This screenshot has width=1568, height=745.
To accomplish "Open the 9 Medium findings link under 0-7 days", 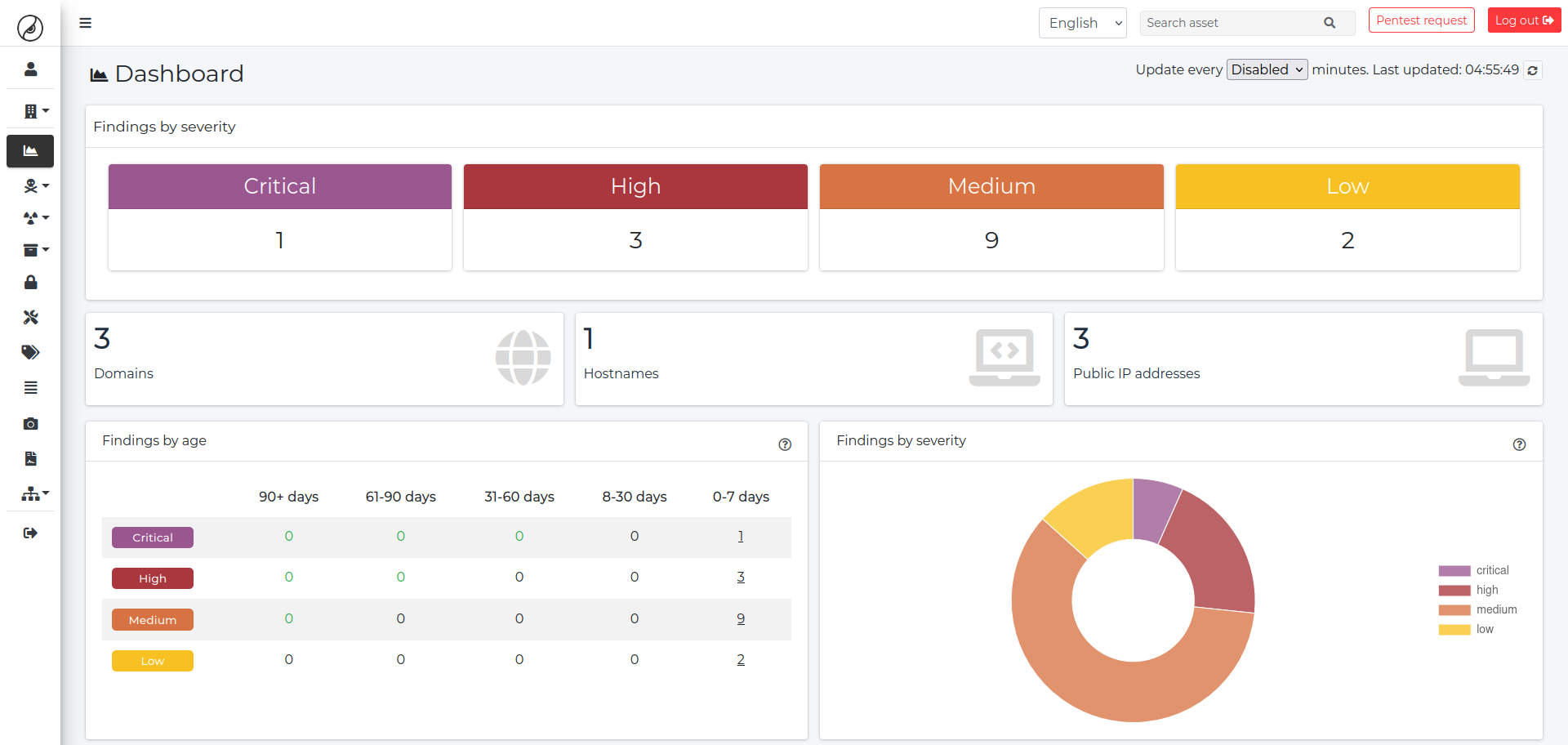I will tap(740, 618).
